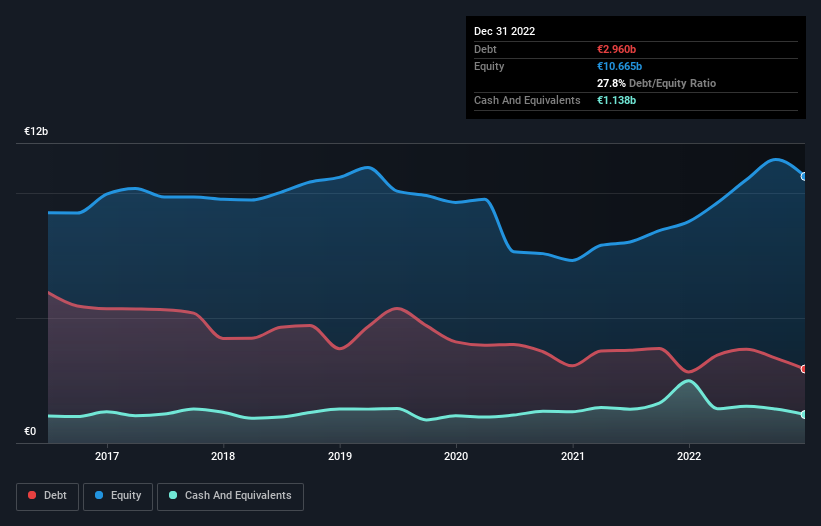Viewport: 821px width, 526px height.
Task: Click the red Debt legend dot
Action: tap(32, 495)
